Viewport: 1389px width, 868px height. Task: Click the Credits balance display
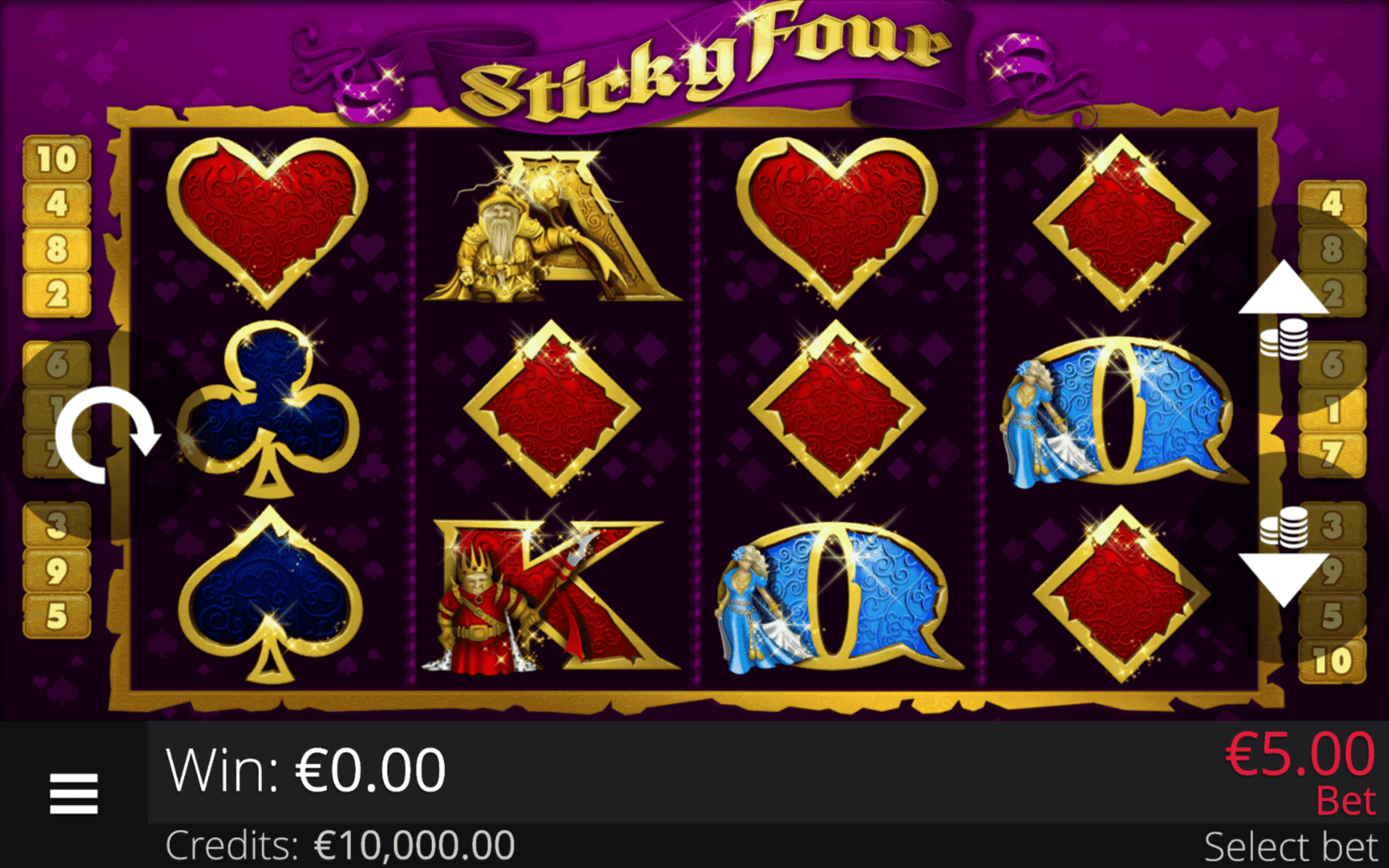[340, 846]
